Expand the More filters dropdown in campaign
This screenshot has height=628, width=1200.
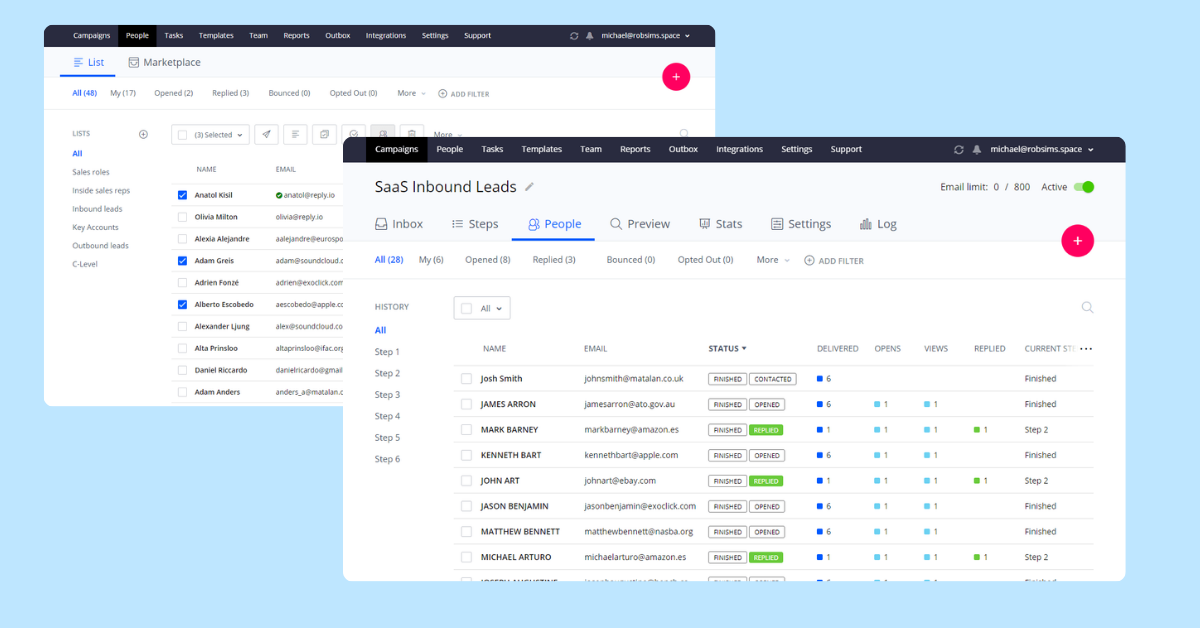[772, 260]
